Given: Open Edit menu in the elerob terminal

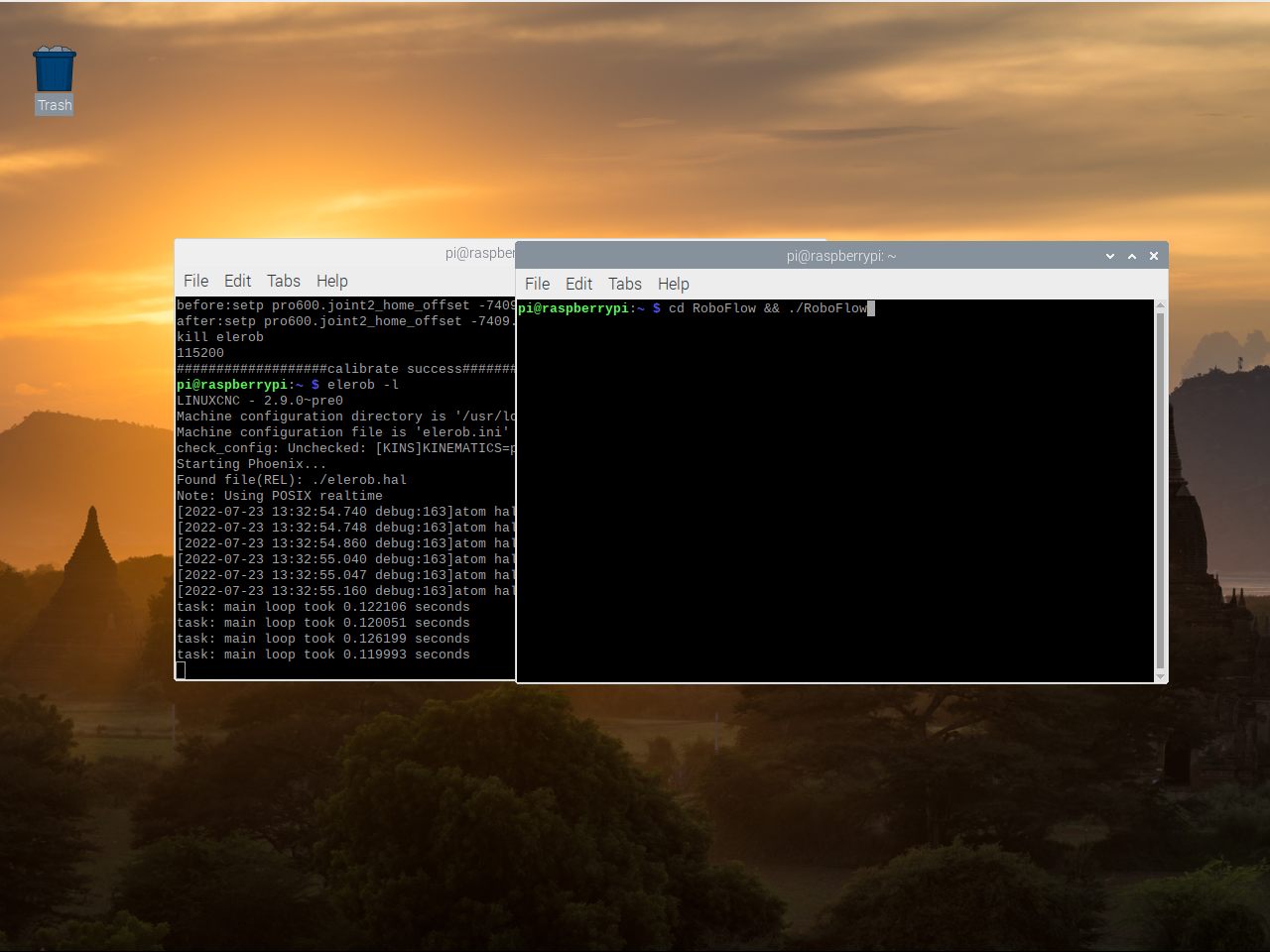Looking at the screenshot, I should click(x=237, y=281).
